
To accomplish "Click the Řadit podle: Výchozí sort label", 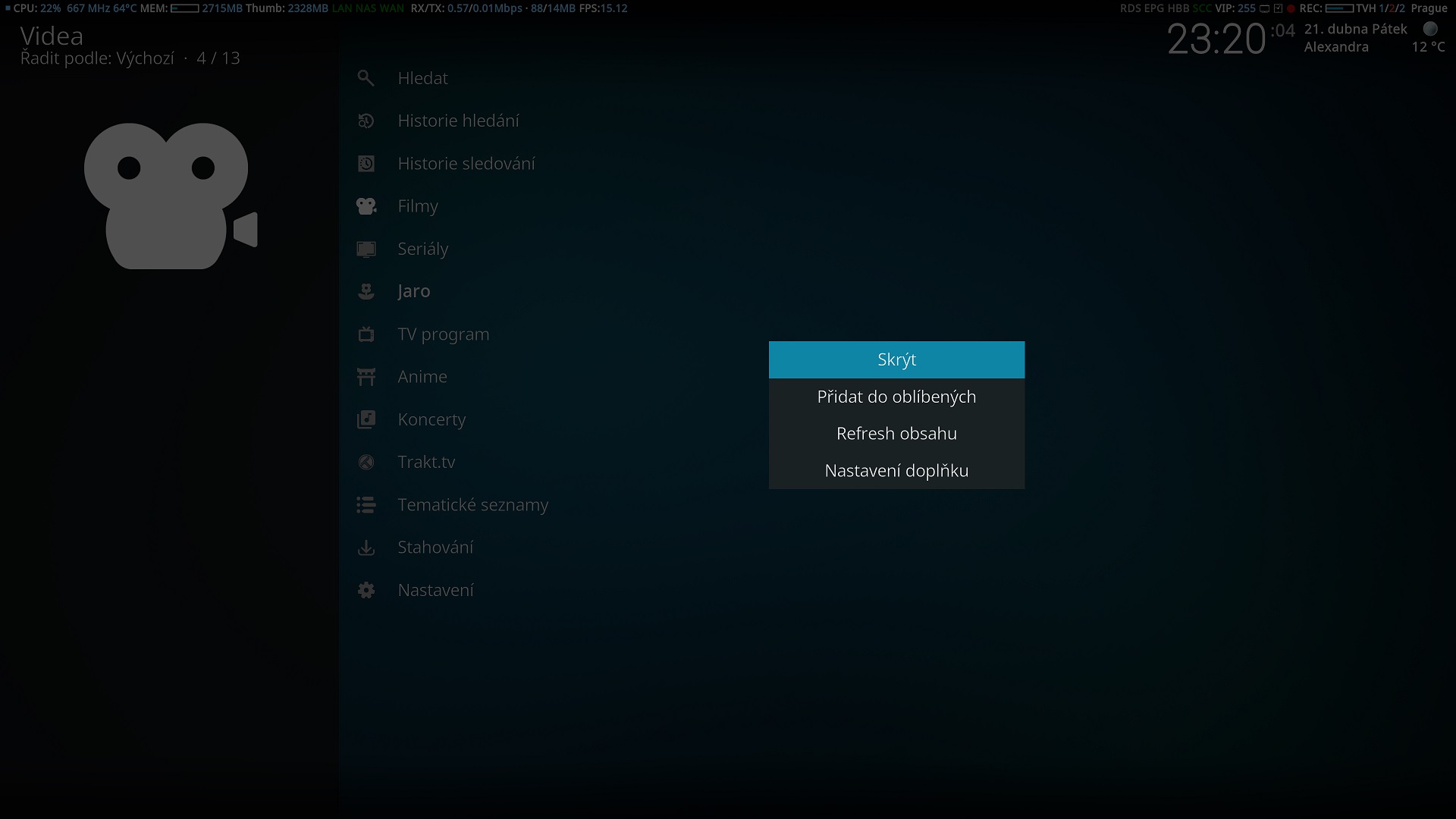I will (97, 58).
